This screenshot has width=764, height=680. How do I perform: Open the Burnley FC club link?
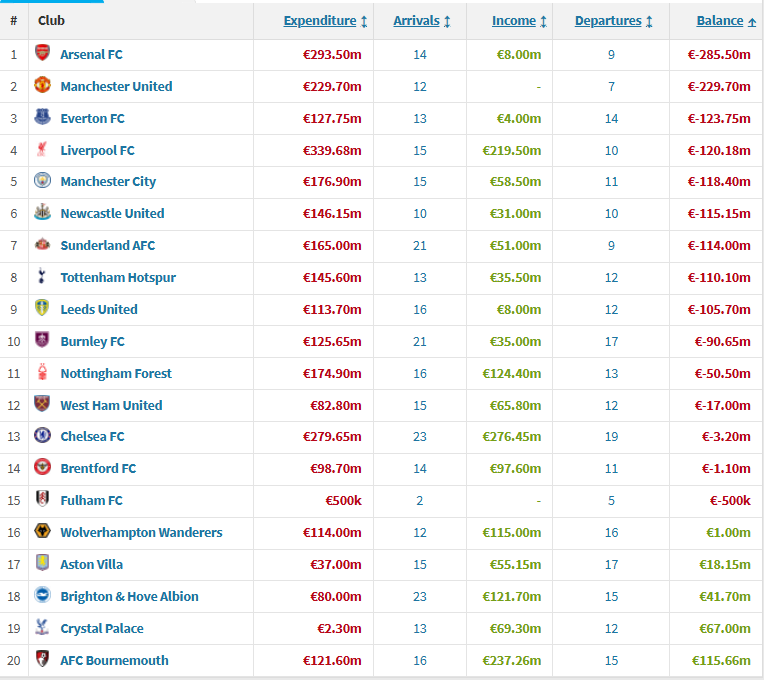(x=92, y=342)
